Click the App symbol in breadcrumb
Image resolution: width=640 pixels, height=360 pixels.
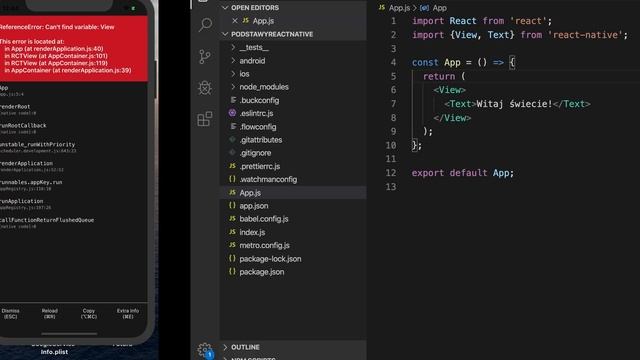[x=440, y=8]
